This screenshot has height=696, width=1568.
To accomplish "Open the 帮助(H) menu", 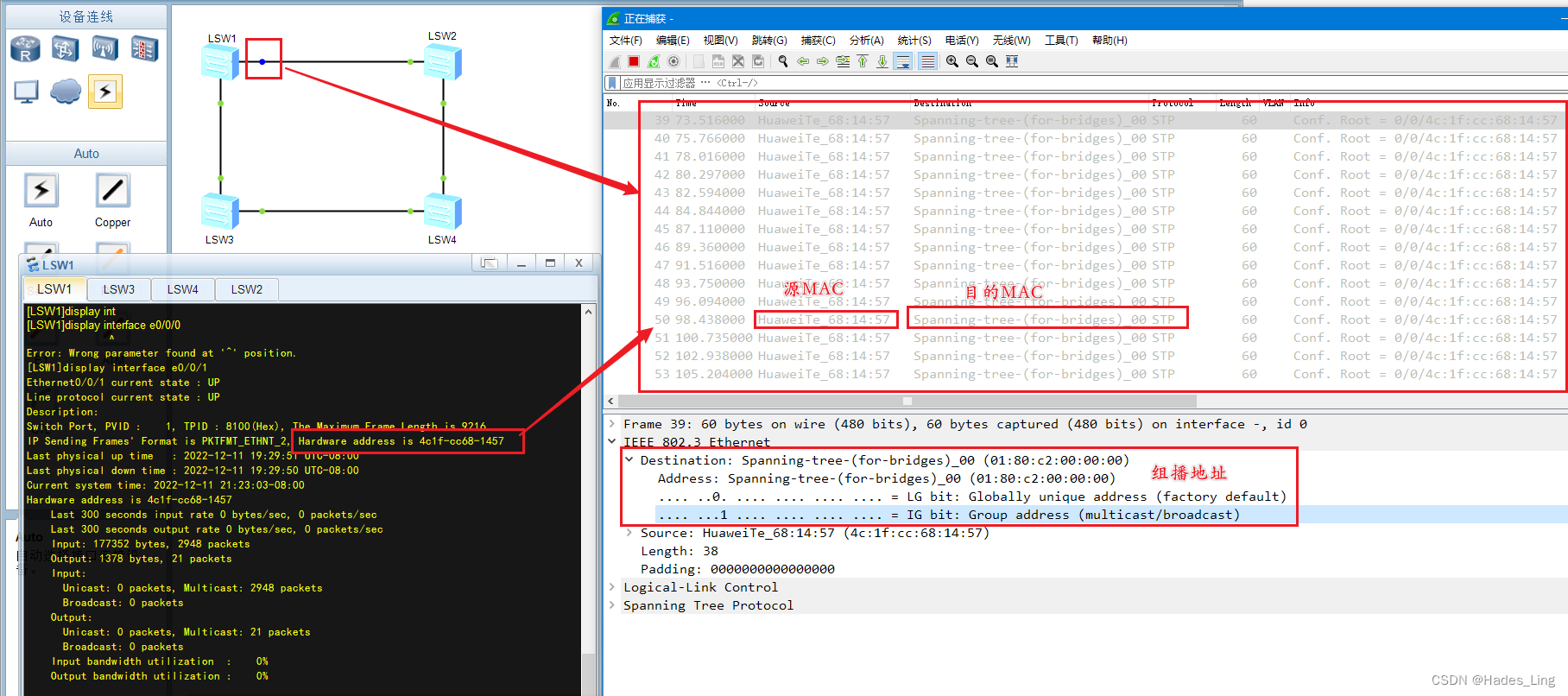I will [1110, 41].
